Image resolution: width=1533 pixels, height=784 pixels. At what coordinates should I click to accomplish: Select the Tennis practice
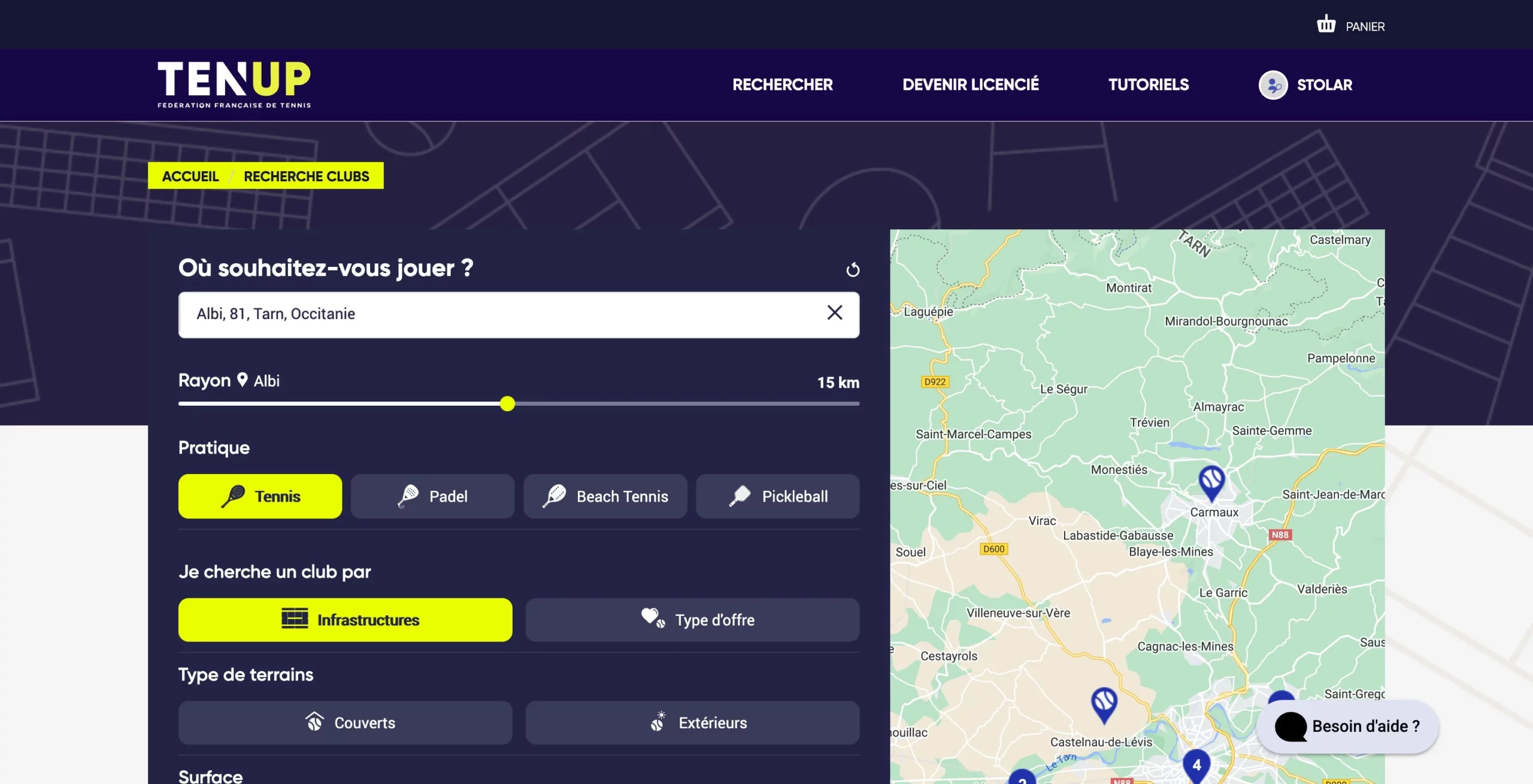pos(260,496)
